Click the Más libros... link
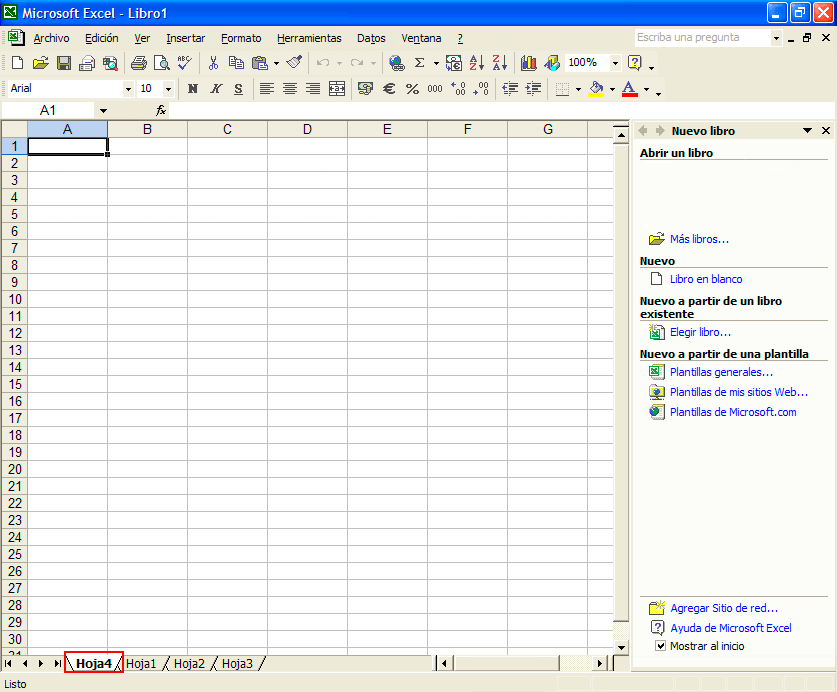 [699, 239]
